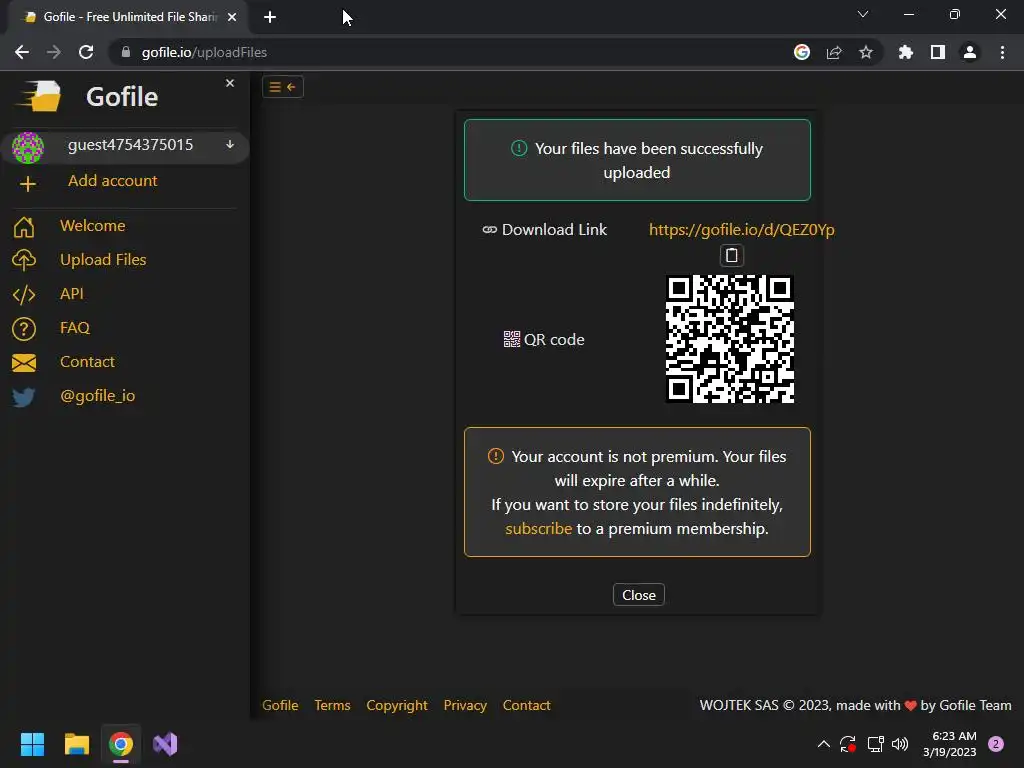Click the Google icon in address bar
The height and width of the screenshot is (768, 1024).
(801, 52)
